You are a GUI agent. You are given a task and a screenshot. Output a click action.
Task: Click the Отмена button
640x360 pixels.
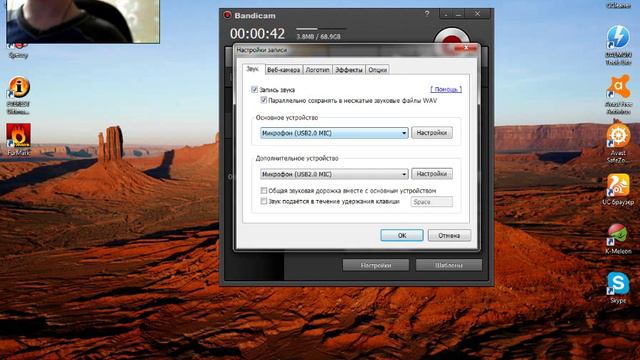[449, 236]
